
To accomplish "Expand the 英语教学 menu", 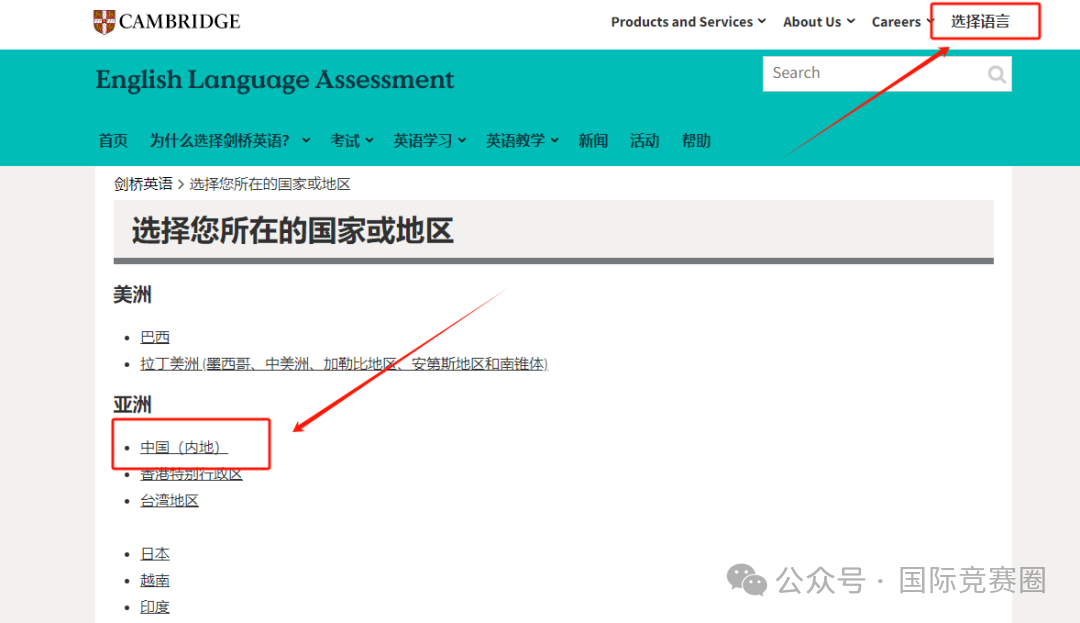I will [522, 141].
